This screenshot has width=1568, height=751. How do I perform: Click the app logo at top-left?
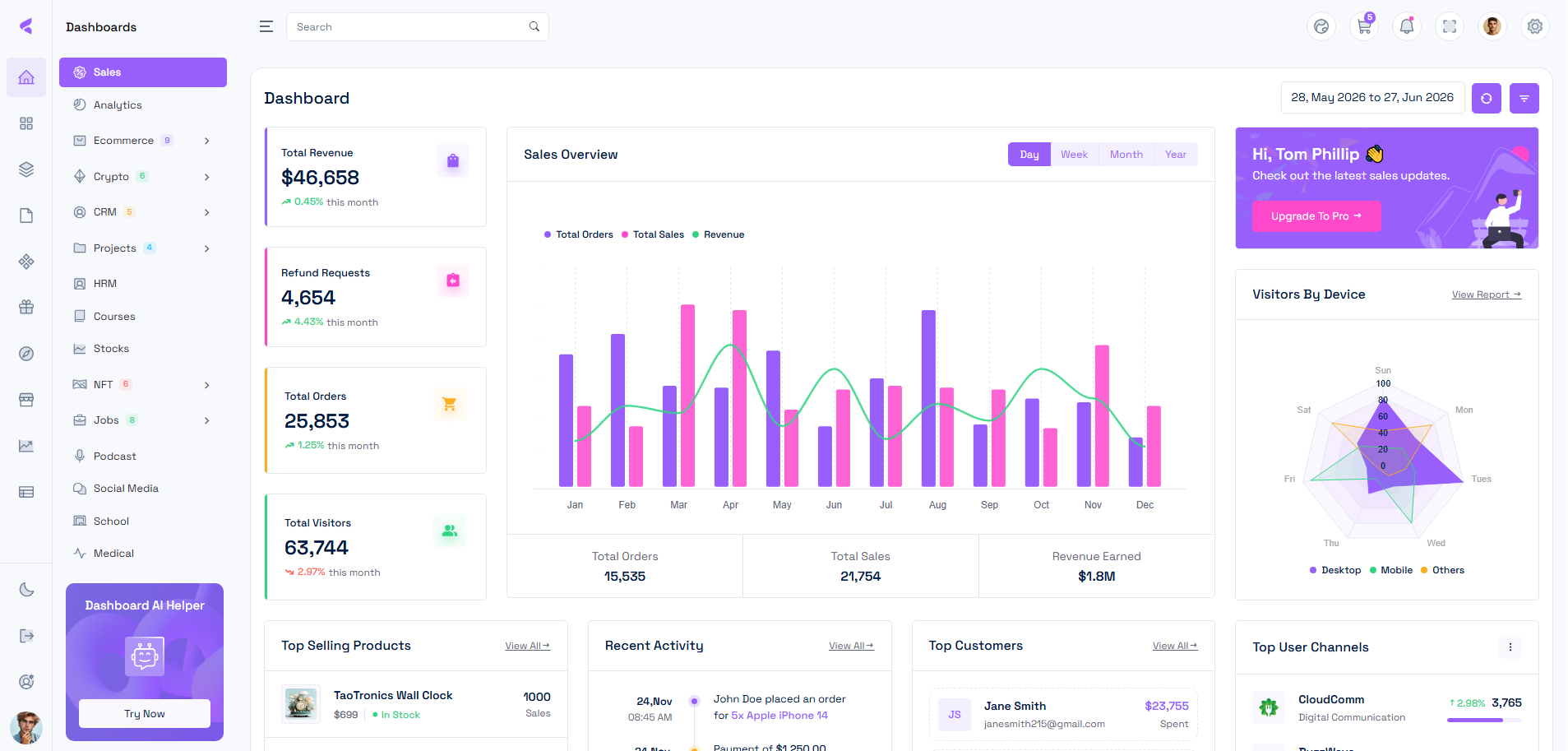[x=26, y=26]
